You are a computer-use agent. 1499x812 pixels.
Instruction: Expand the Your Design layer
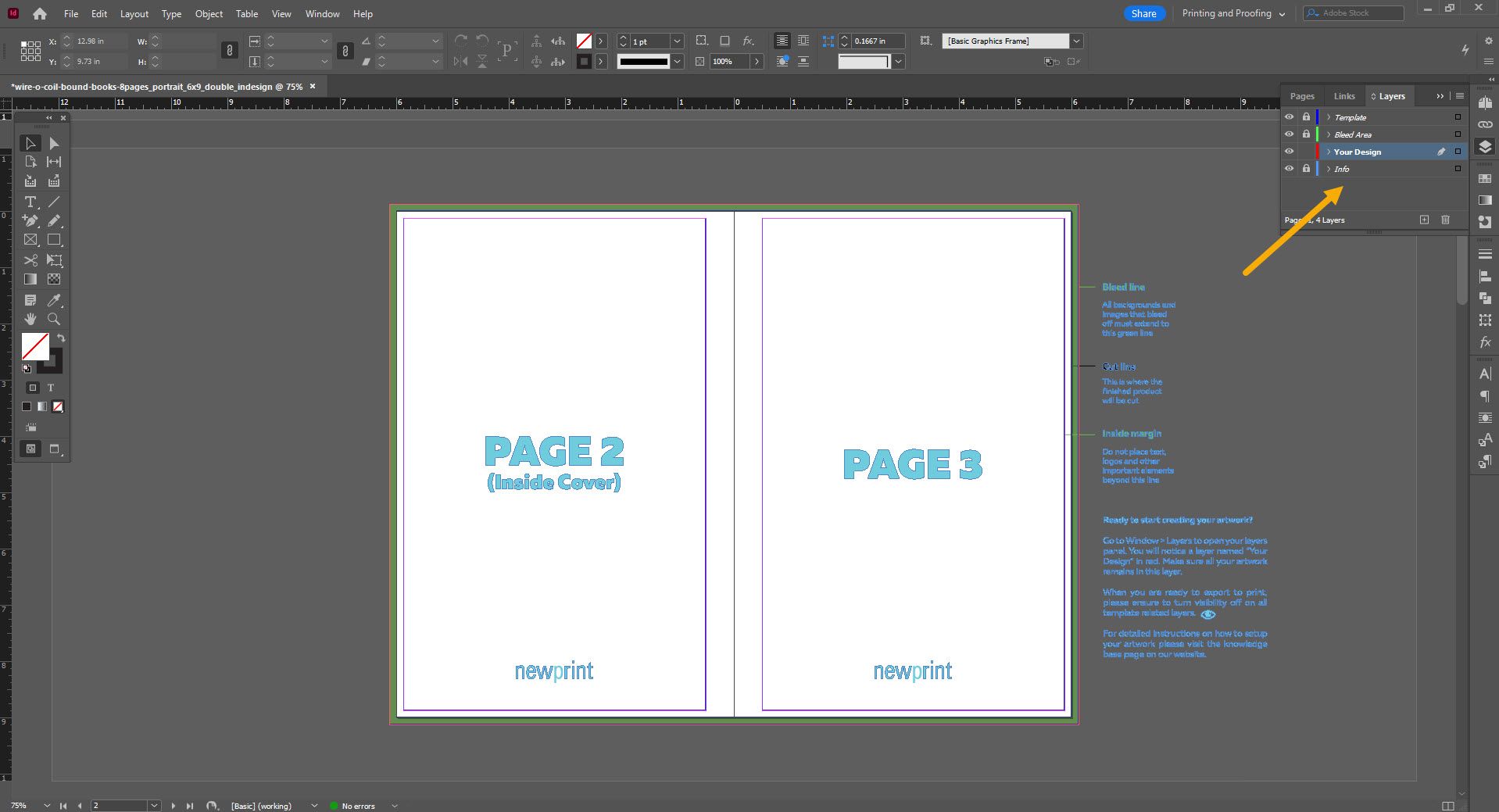[1329, 152]
